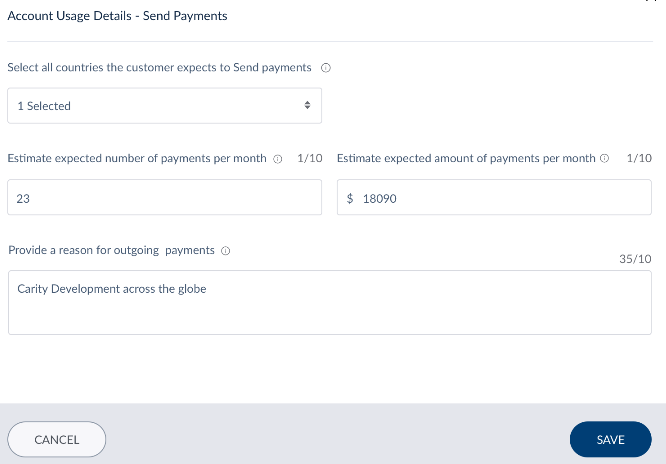Click the 1/10 counter above amount field
The width and height of the screenshot is (666, 464).
point(638,159)
